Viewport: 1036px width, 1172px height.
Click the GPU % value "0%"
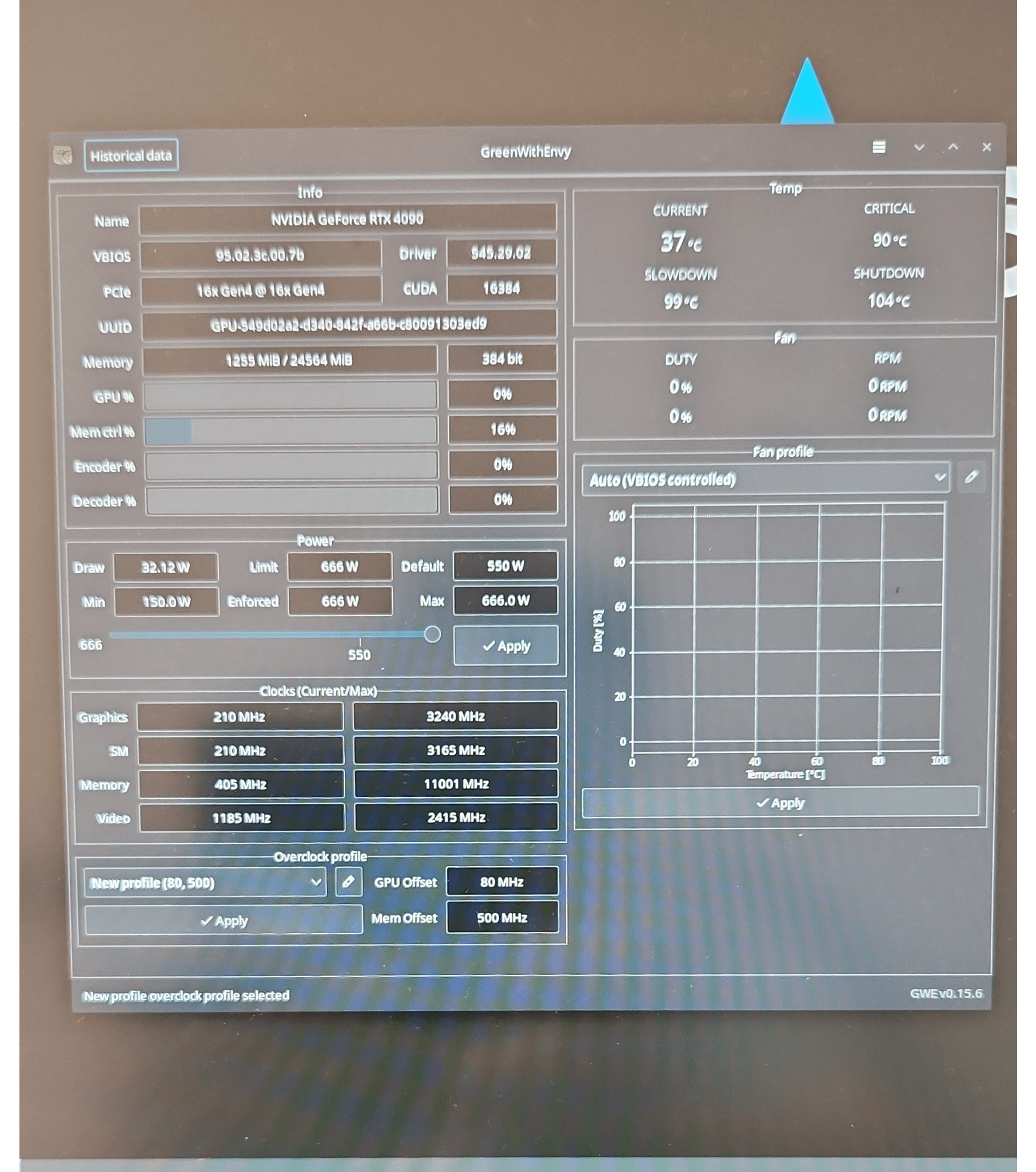[502, 394]
